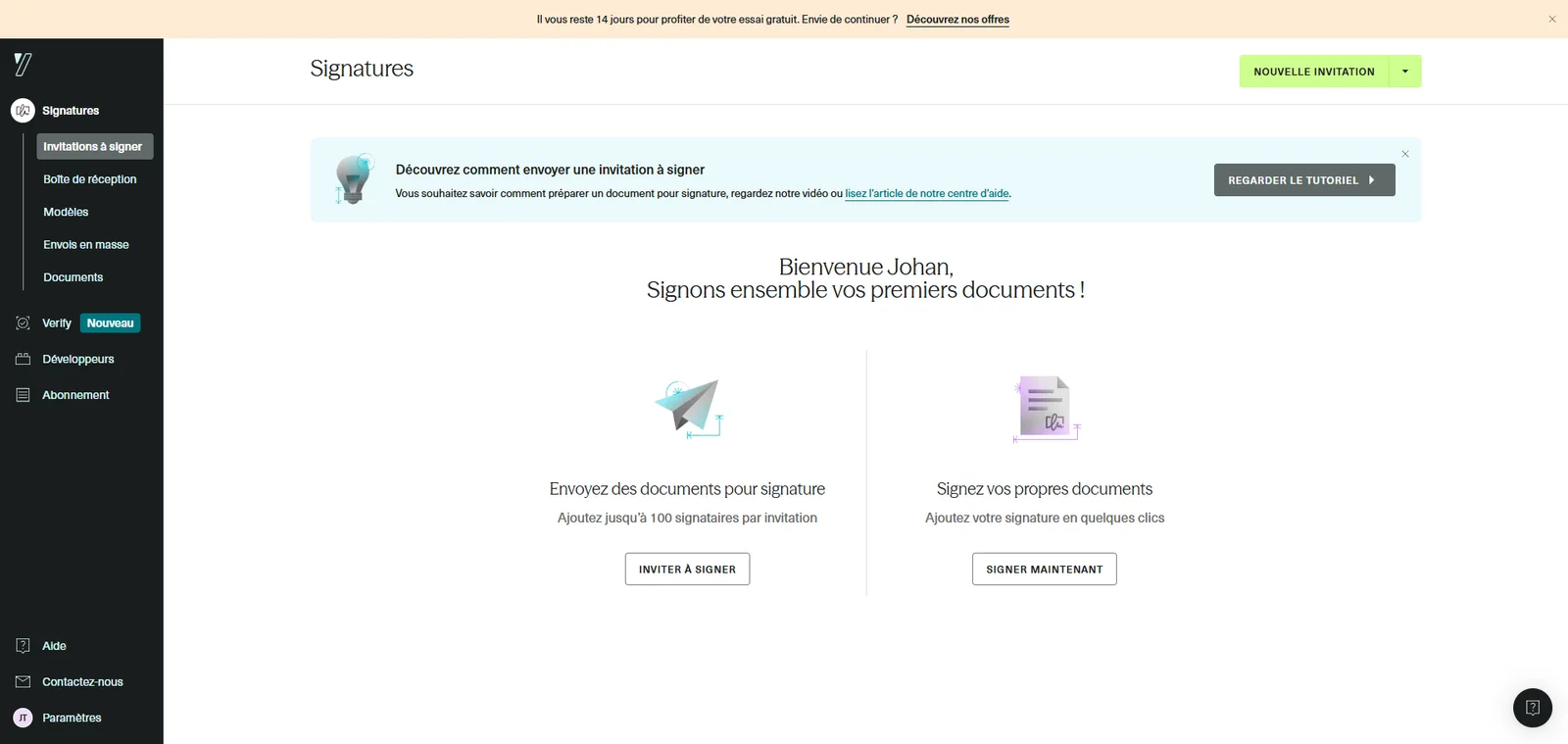Image resolution: width=1568 pixels, height=744 pixels.
Task: Go to Modèles section
Action: click(x=66, y=212)
